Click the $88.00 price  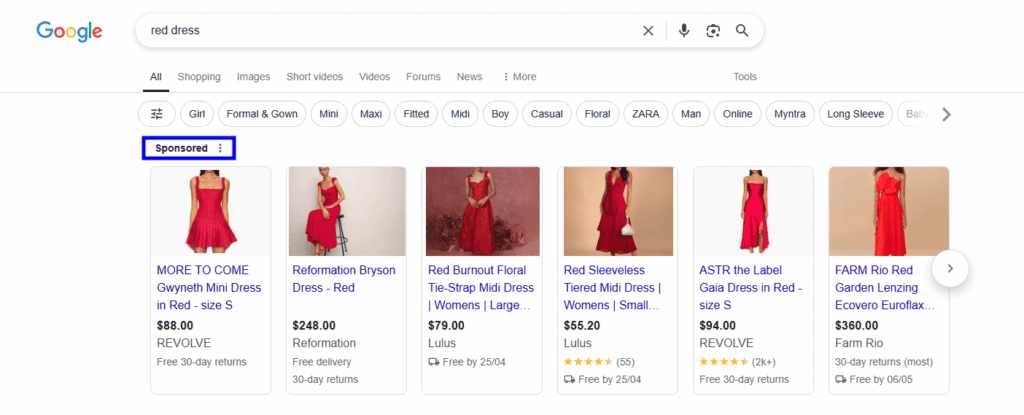coord(175,325)
